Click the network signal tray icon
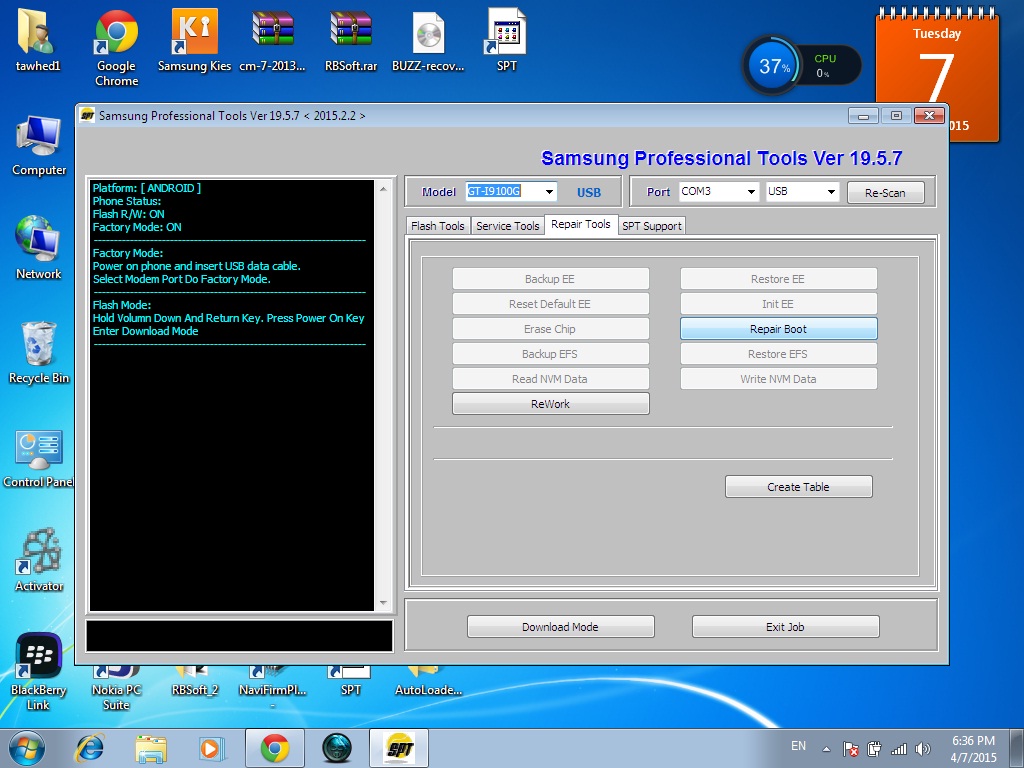This screenshot has height=768, width=1024. click(x=899, y=749)
